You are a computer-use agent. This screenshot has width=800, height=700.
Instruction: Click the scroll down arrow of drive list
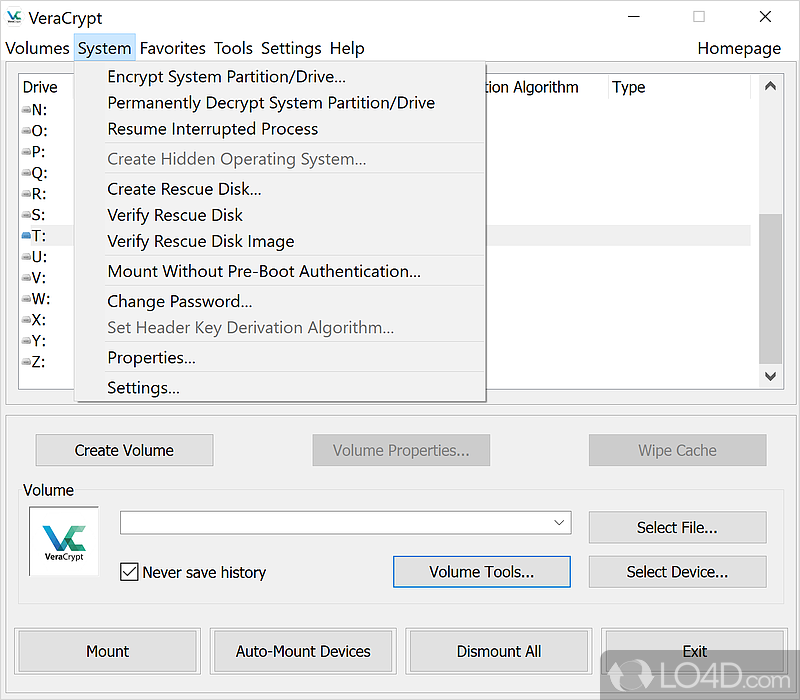click(x=770, y=376)
